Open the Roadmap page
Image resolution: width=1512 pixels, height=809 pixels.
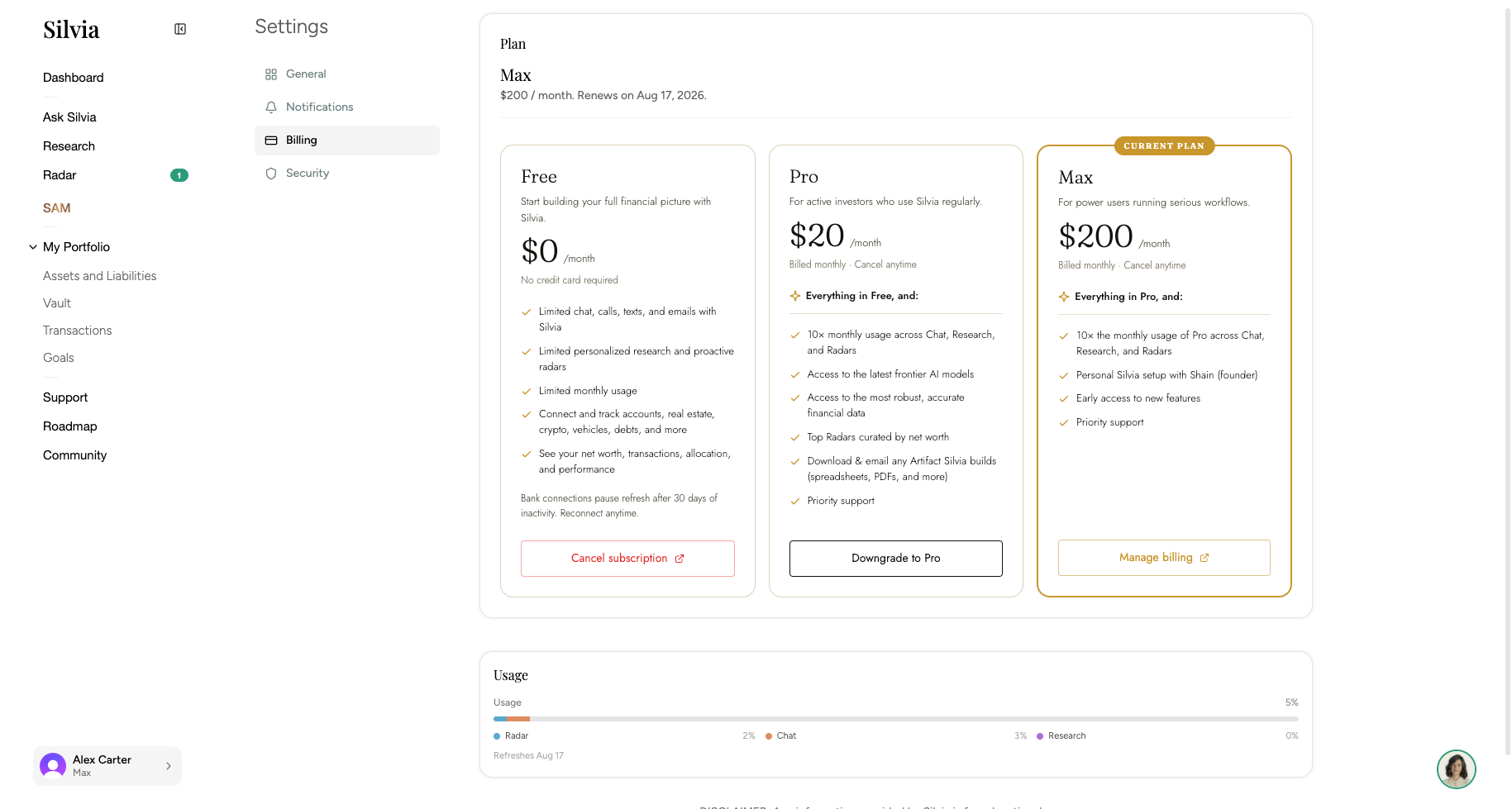[70, 426]
